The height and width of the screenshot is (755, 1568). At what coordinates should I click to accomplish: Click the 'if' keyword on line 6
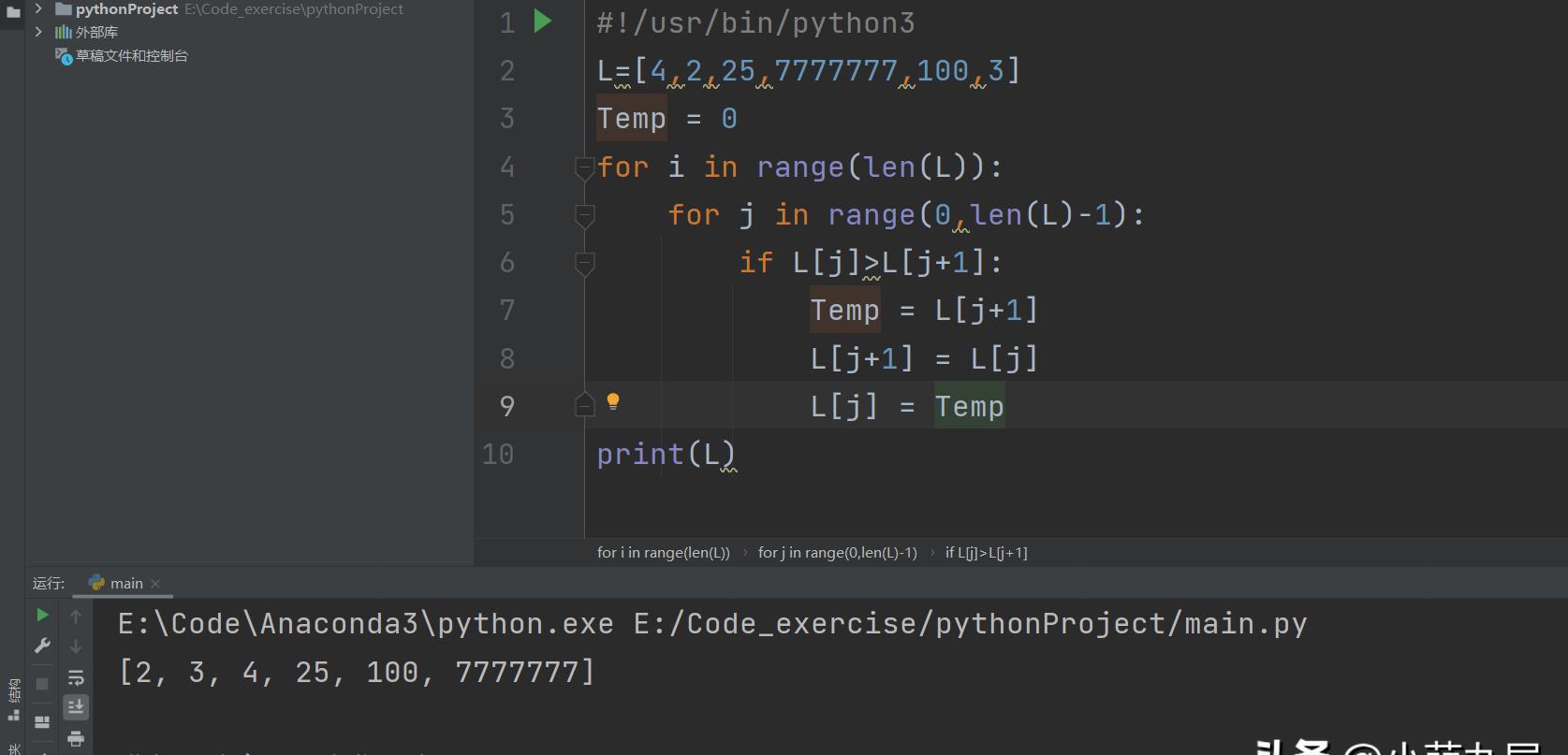pos(756,263)
